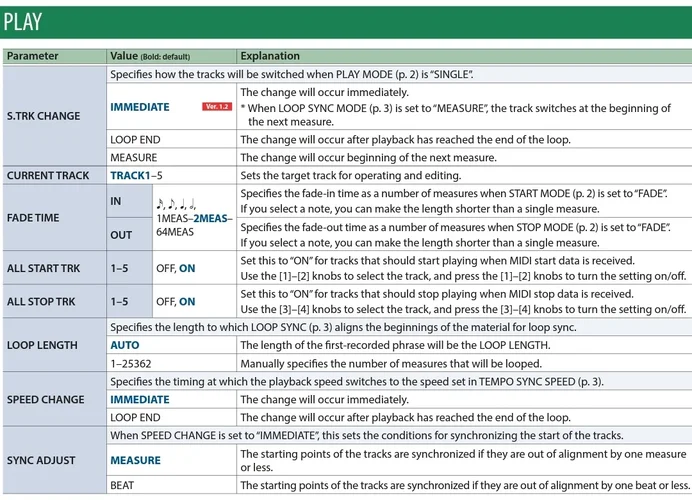Click the note symbols in FADE TIME

176,204
